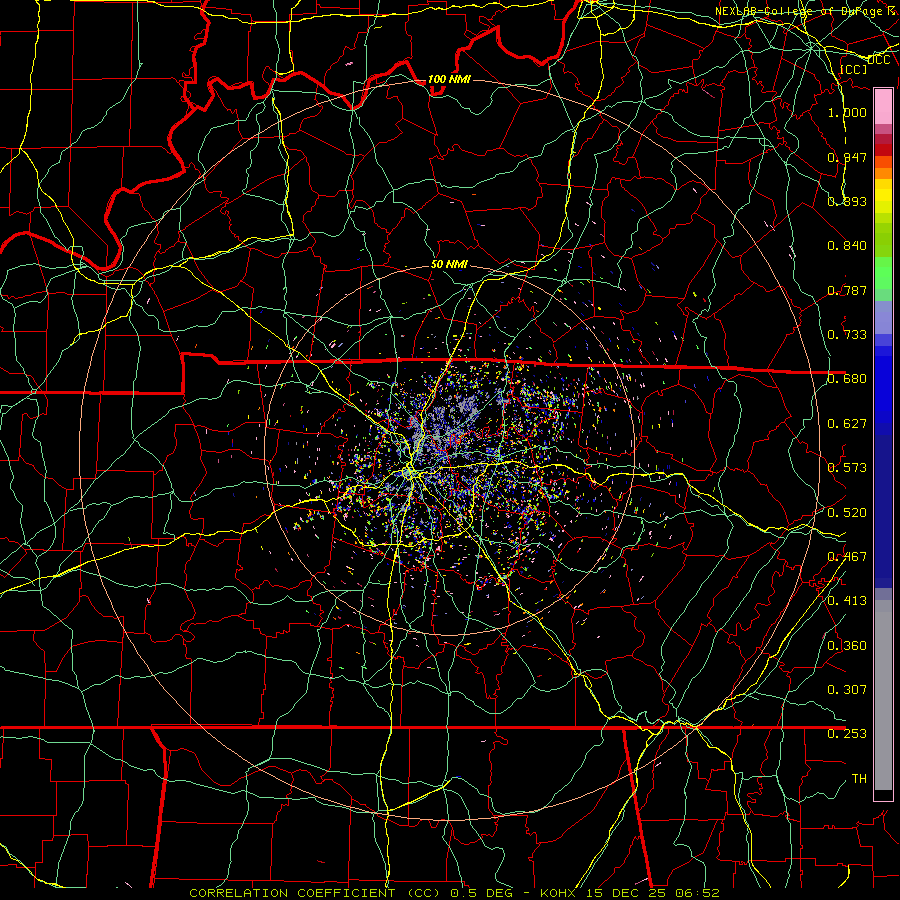900x900 pixels.
Task: Click '0.5 DEG' elevation in bottom caption
Action: 481,893
